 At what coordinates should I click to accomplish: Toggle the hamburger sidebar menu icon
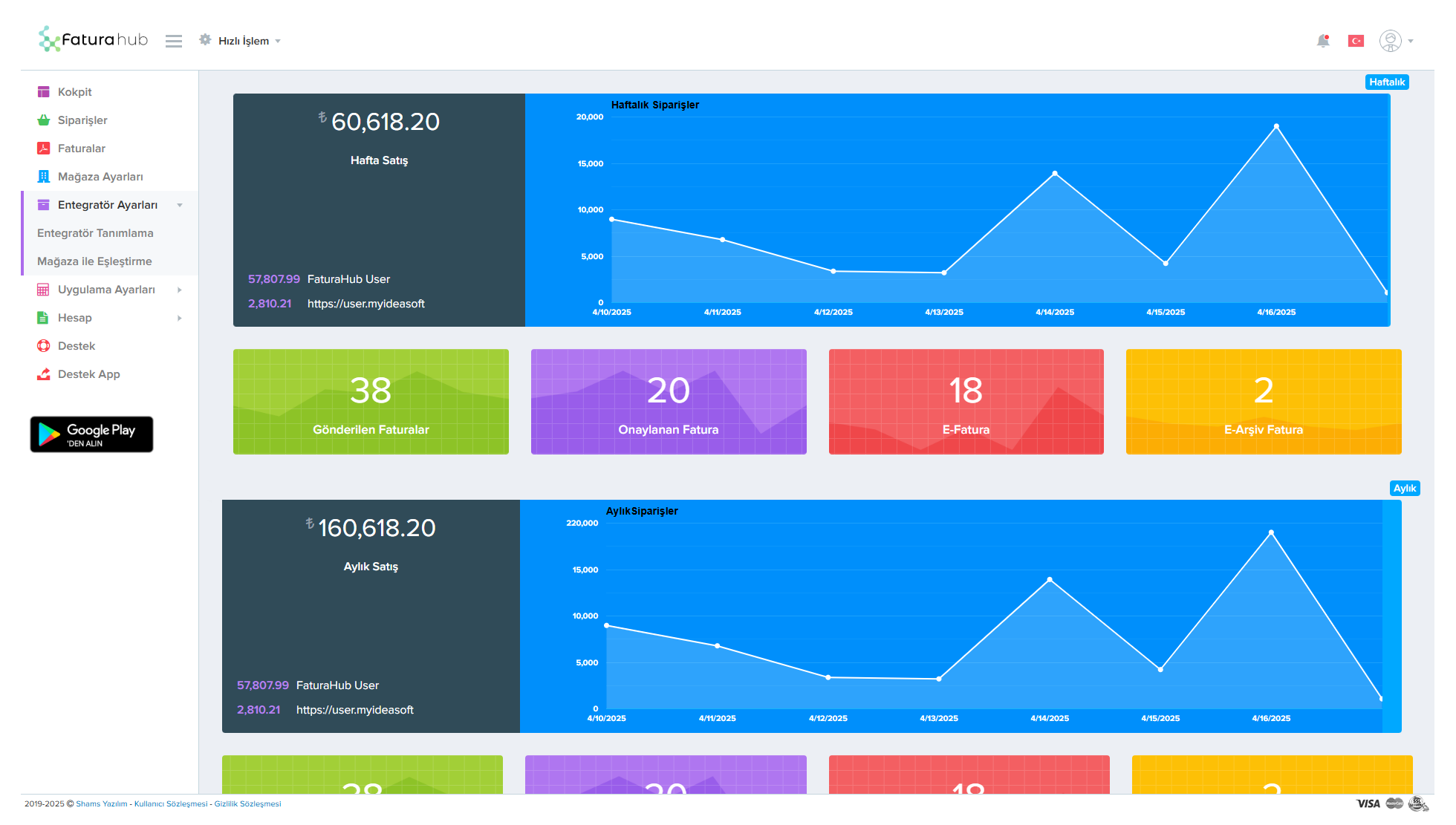coord(174,41)
